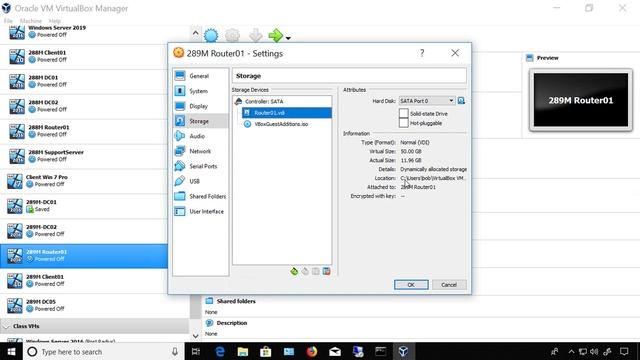
Task: Collapse the Class VMs group
Action: tap(6, 326)
